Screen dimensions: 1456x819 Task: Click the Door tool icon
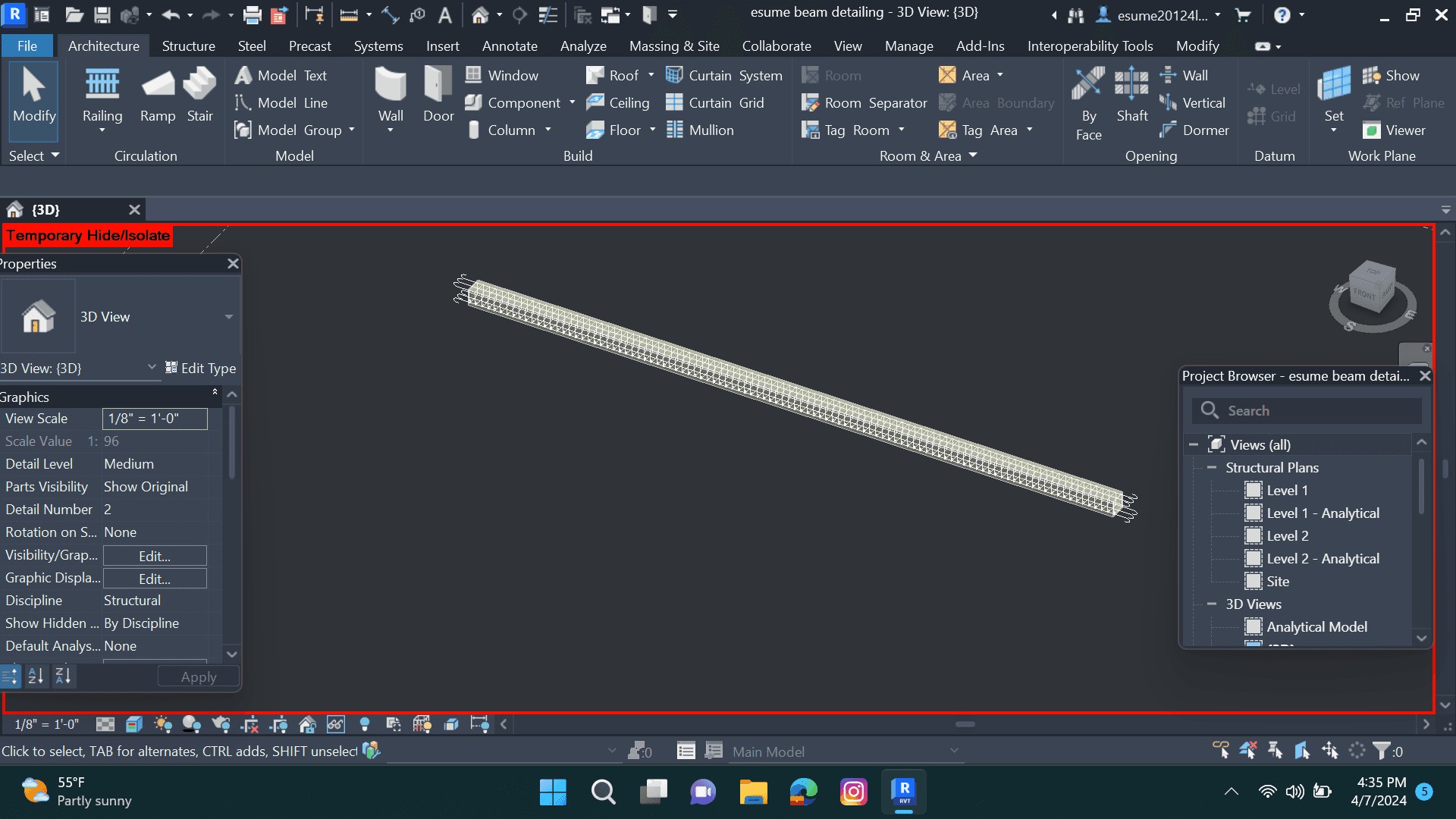(438, 85)
